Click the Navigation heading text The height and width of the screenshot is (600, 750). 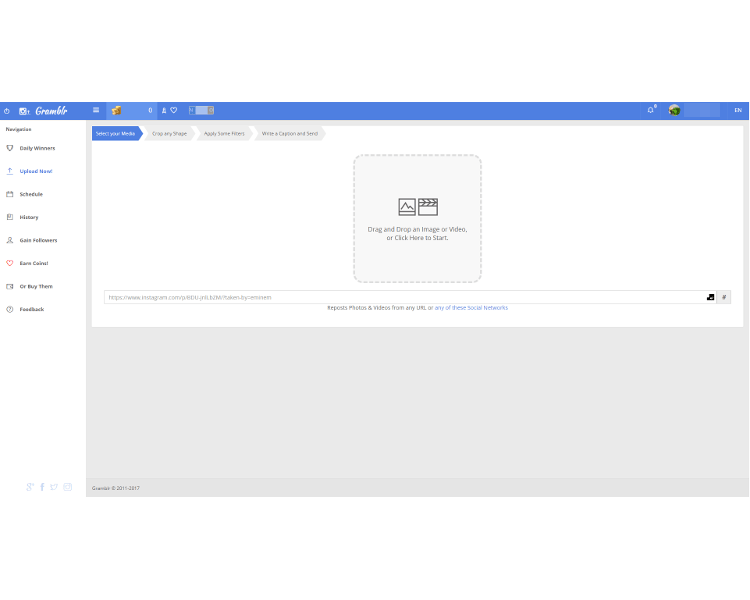[x=19, y=129]
